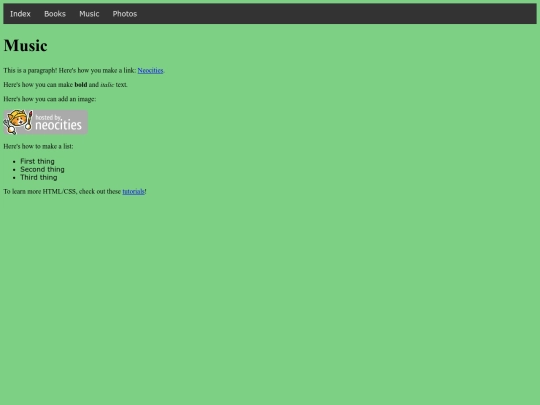Click the text 'Here's how you can add an image:'
Screen dimensions: 540x405
pyautogui.click(x=50, y=99)
